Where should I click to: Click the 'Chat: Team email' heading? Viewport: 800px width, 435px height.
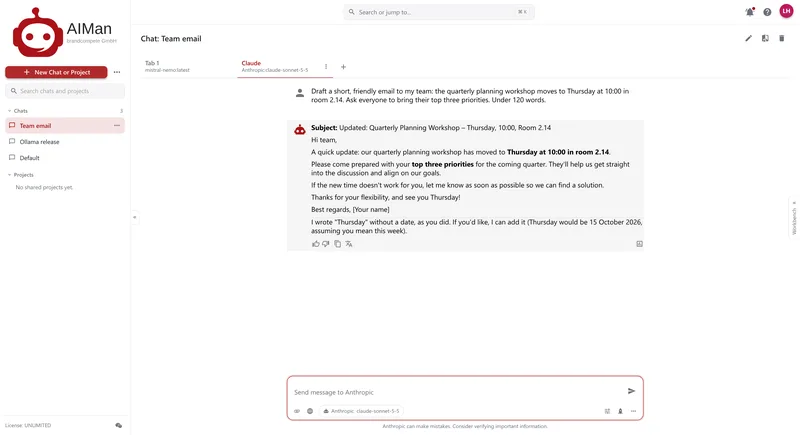[171, 39]
